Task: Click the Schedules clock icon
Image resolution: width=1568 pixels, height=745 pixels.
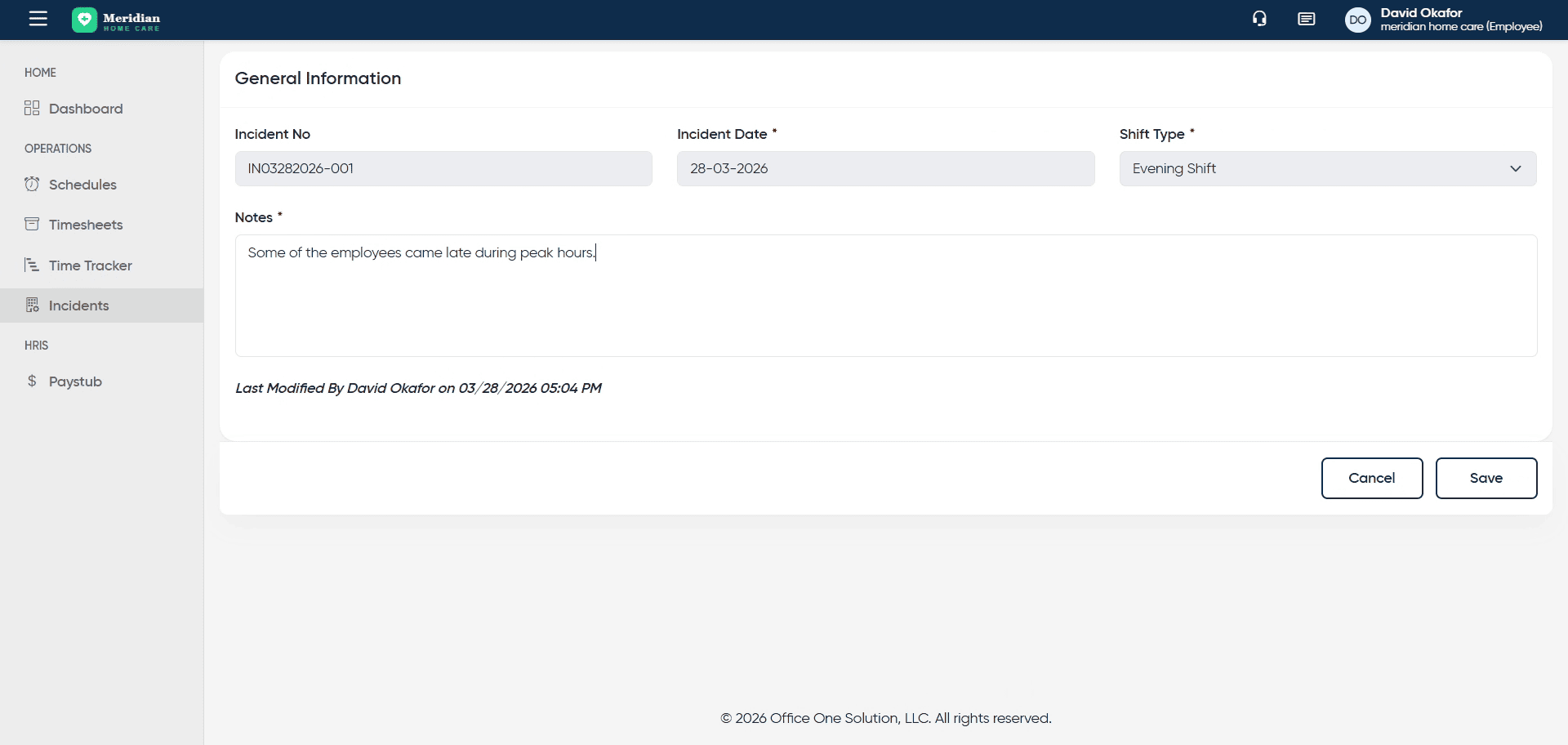Action: point(32,185)
